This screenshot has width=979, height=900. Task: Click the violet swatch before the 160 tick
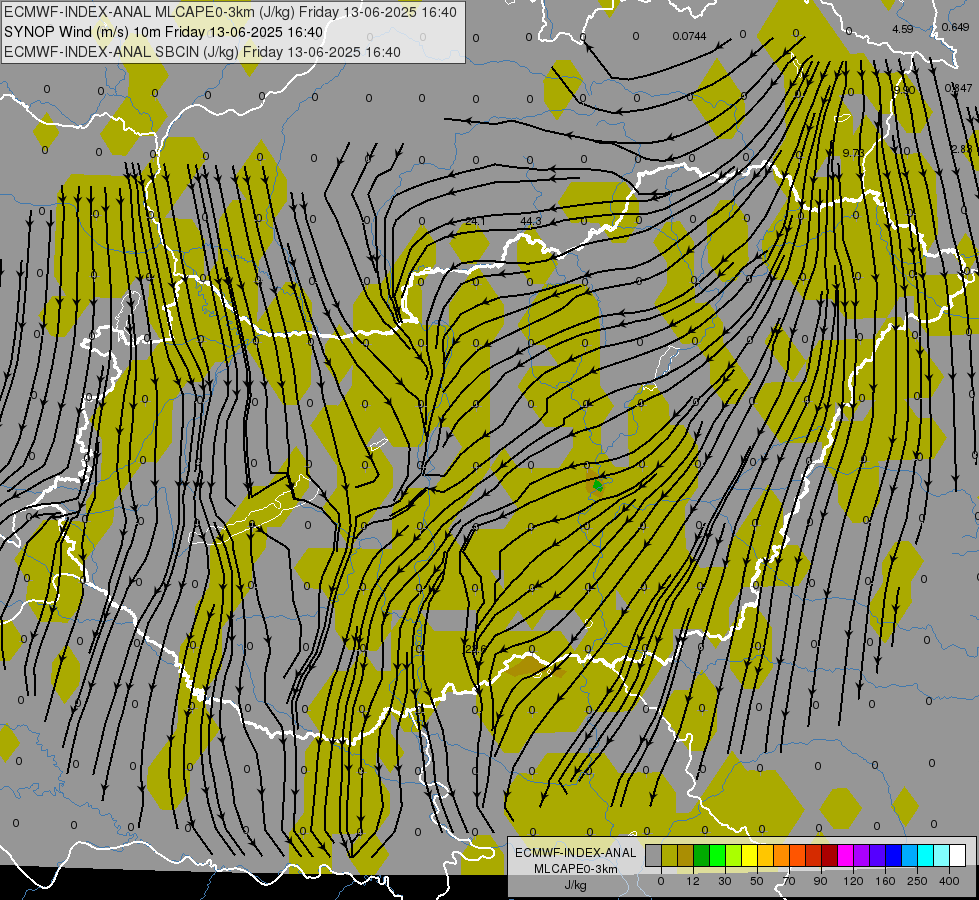(x=877, y=855)
